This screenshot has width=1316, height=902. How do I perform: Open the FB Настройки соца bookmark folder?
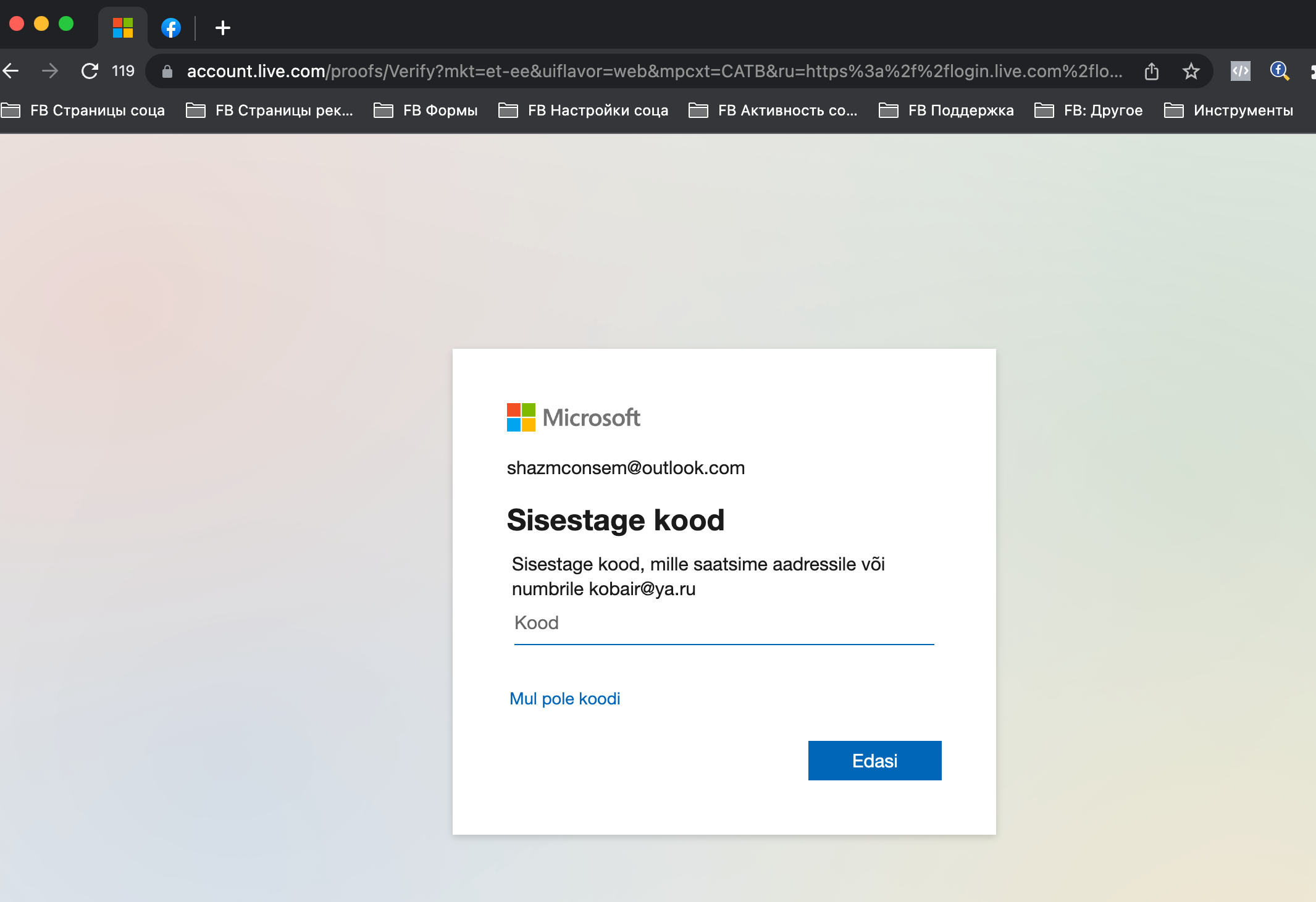coord(583,110)
